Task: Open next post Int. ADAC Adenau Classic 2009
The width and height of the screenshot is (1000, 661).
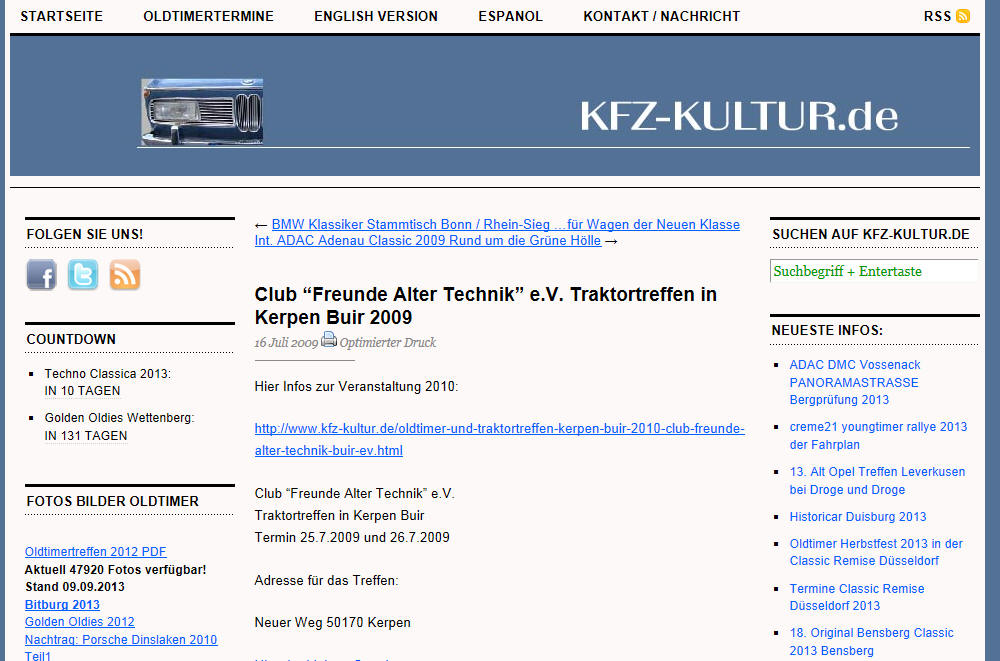Action: click(x=428, y=241)
